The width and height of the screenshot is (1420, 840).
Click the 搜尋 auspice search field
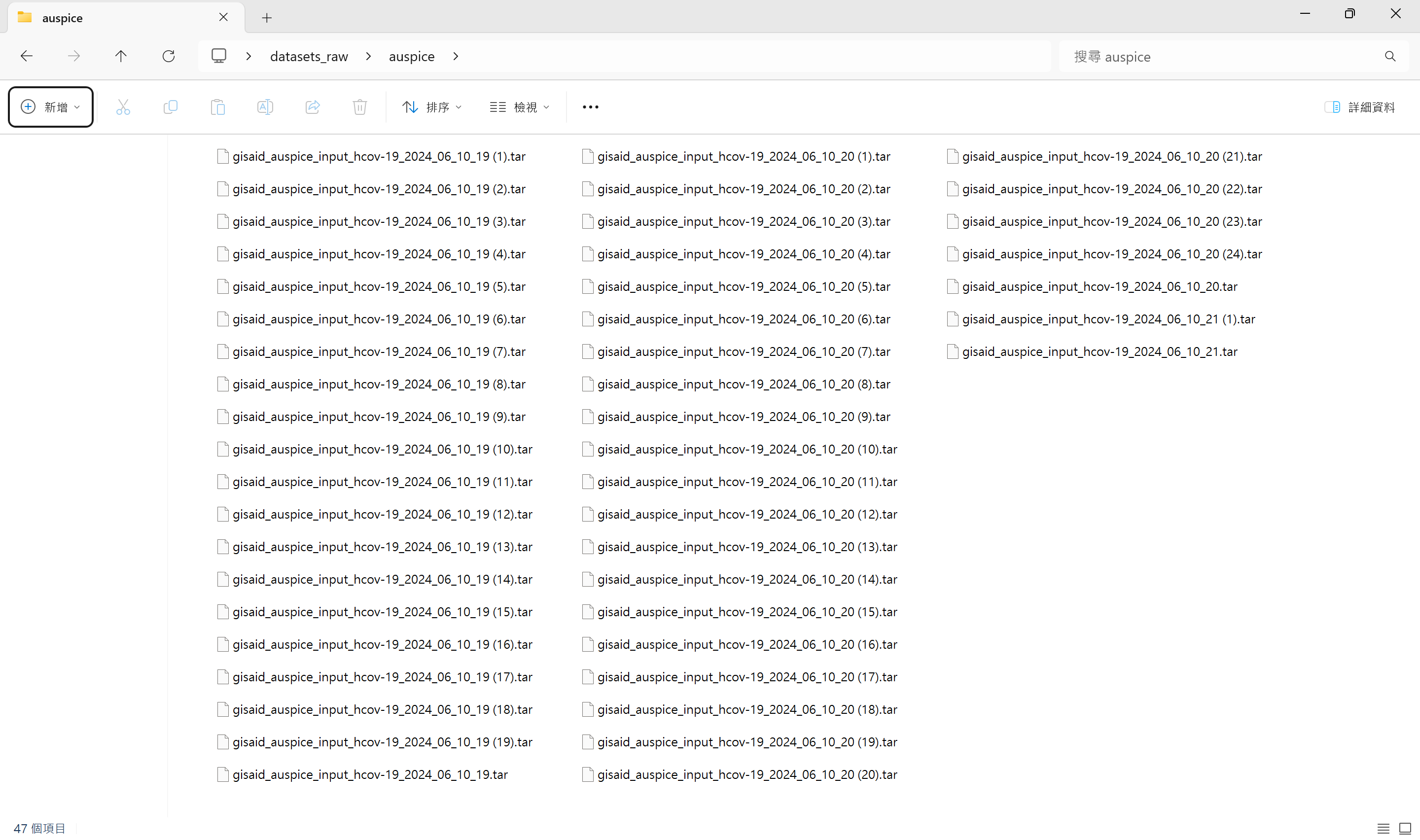1222,56
